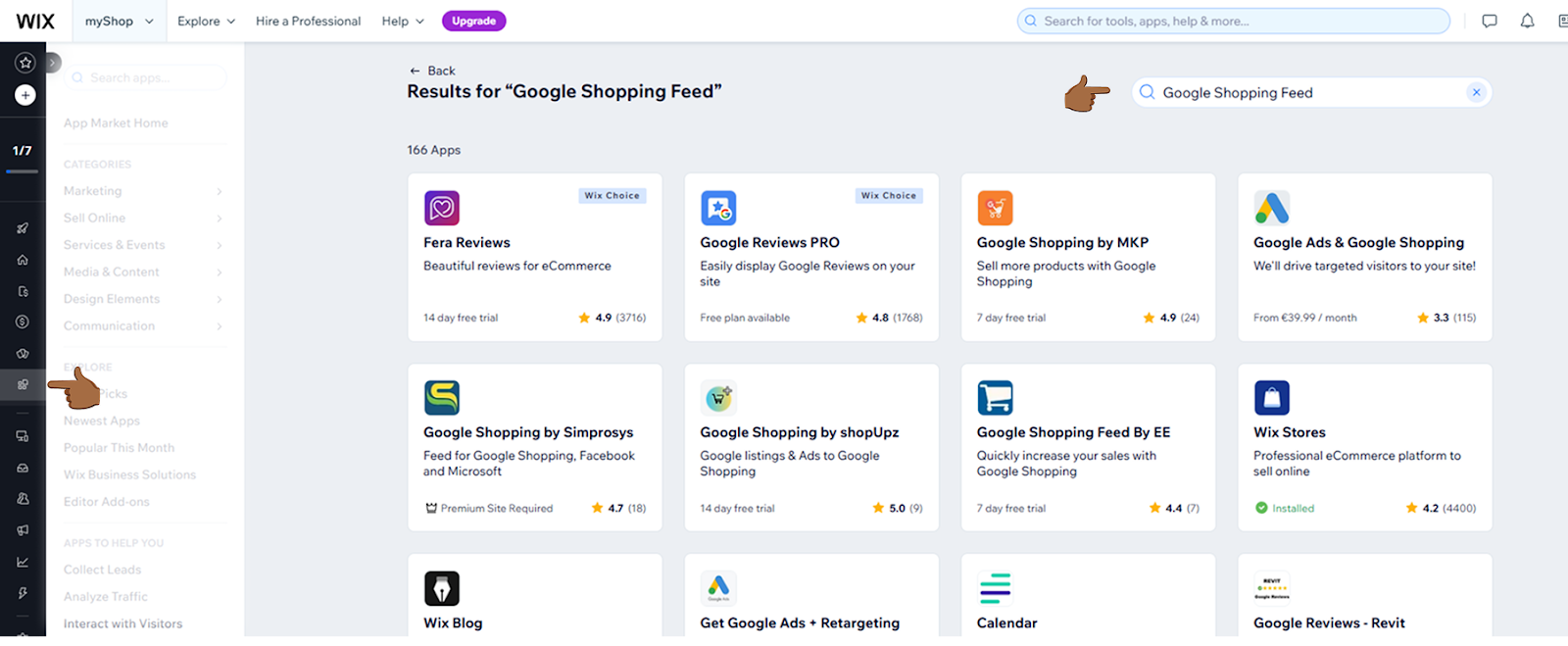Screen dimensions: 1568x646
Task: Click the Google Shopping Feed search box
Action: tap(1311, 92)
